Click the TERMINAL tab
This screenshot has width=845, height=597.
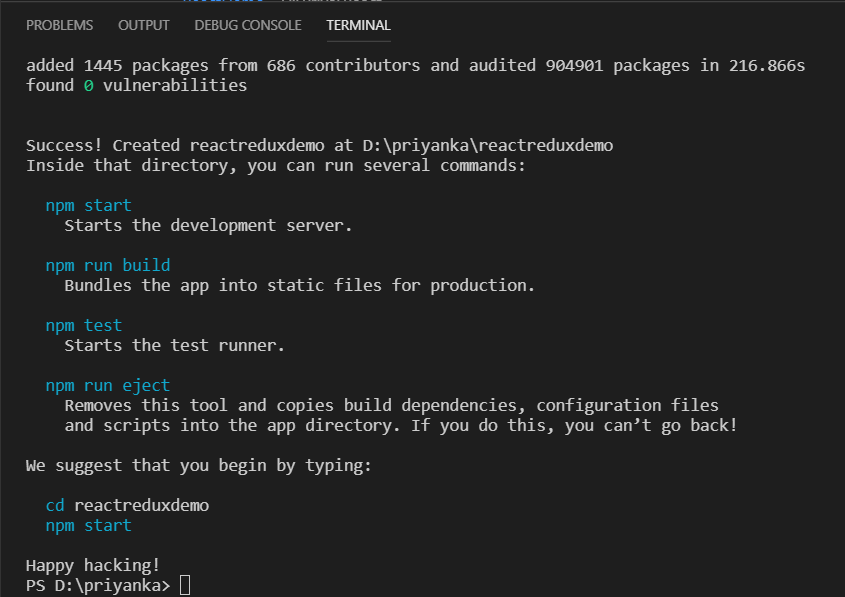pos(358,25)
